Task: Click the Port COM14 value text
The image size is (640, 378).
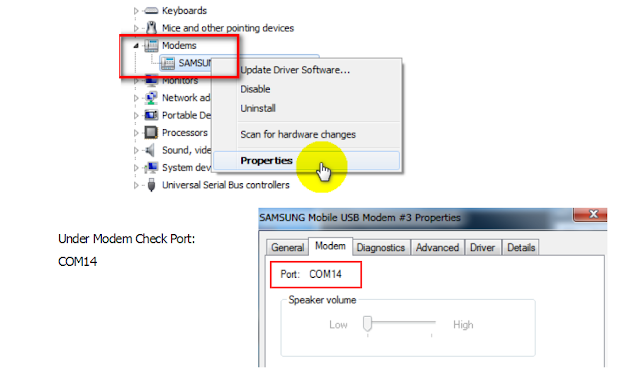Action: click(325, 274)
